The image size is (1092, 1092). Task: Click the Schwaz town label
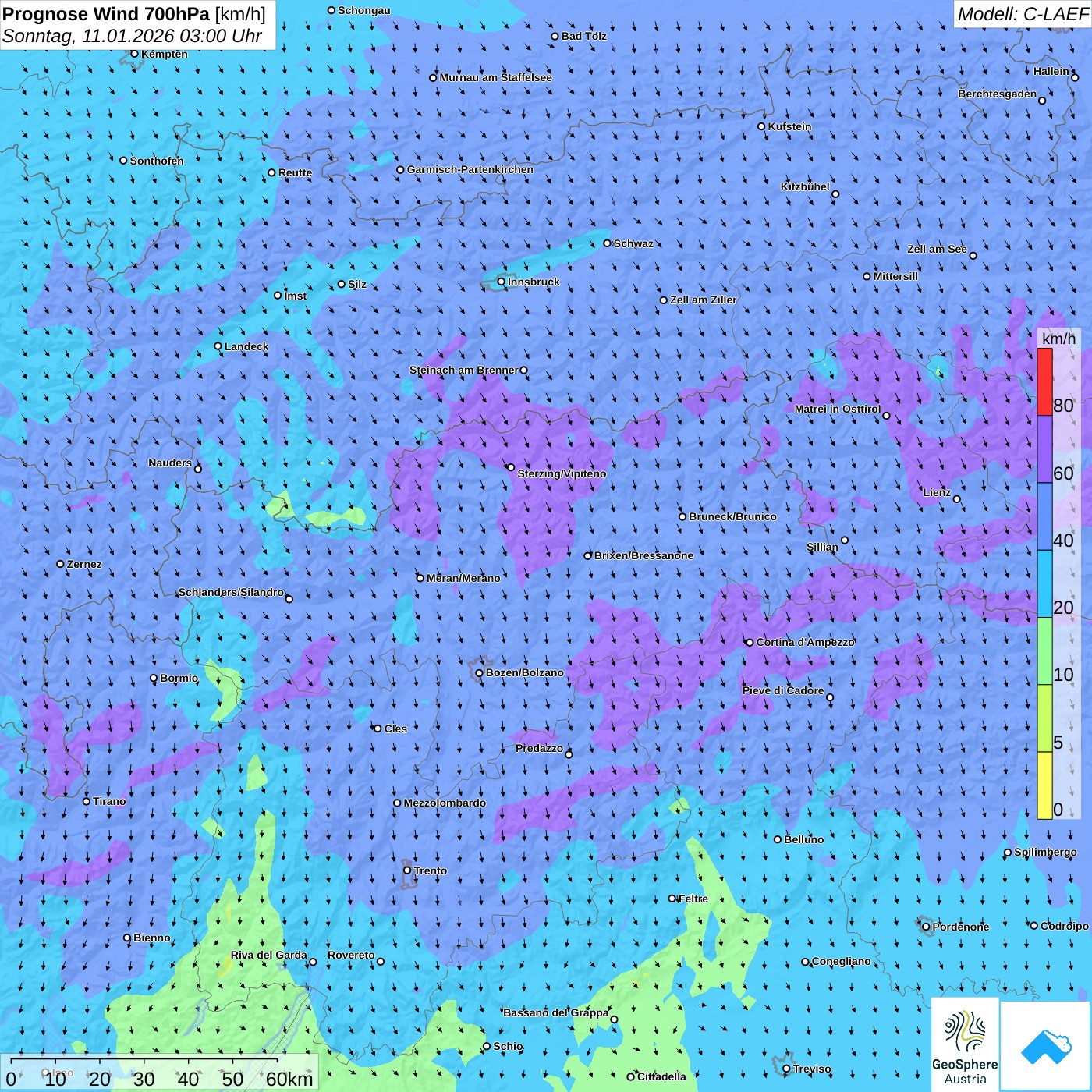(x=633, y=243)
